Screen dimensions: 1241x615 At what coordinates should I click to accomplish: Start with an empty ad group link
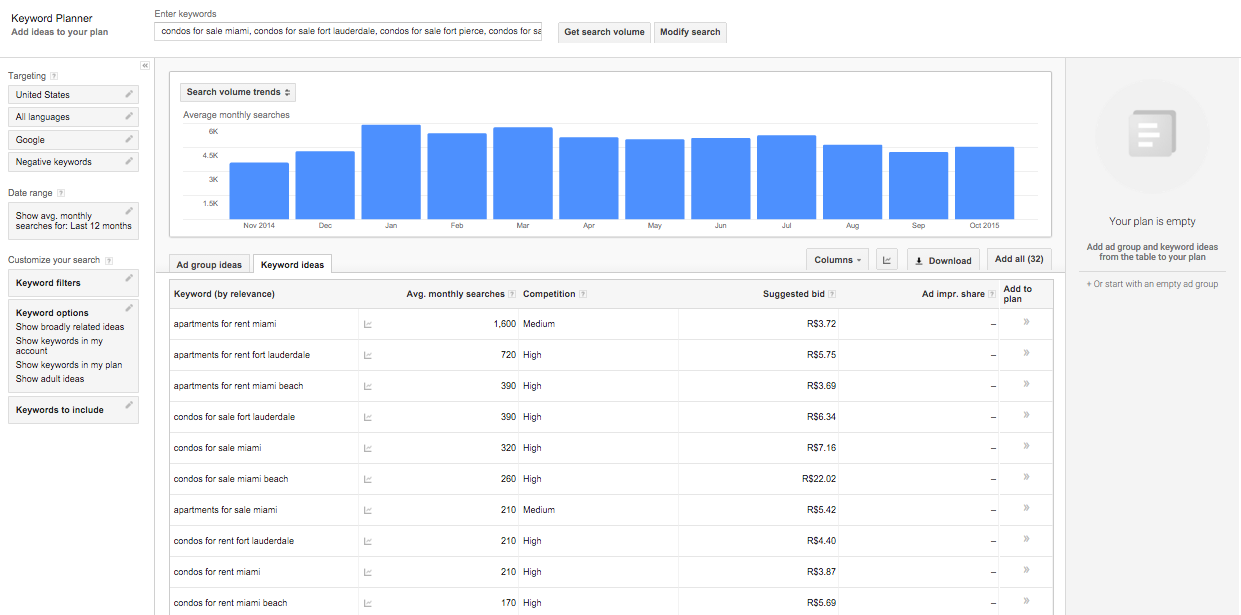(1152, 284)
